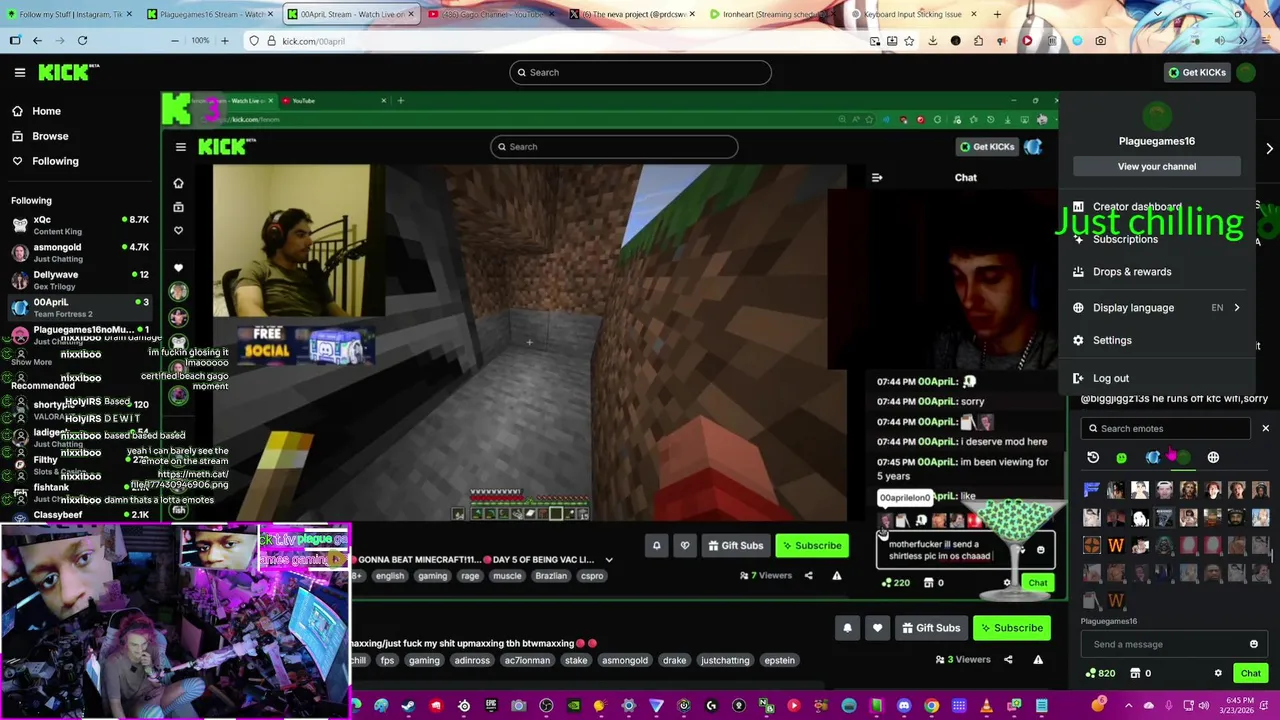The width and height of the screenshot is (1280, 720).
Task: Click the asmongold stream tag
Action: (x=625, y=660)
